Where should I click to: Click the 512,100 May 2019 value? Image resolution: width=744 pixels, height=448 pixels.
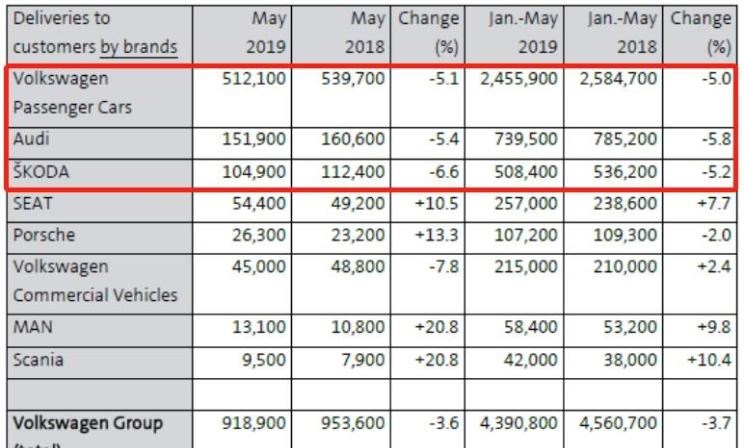point(255,77)
